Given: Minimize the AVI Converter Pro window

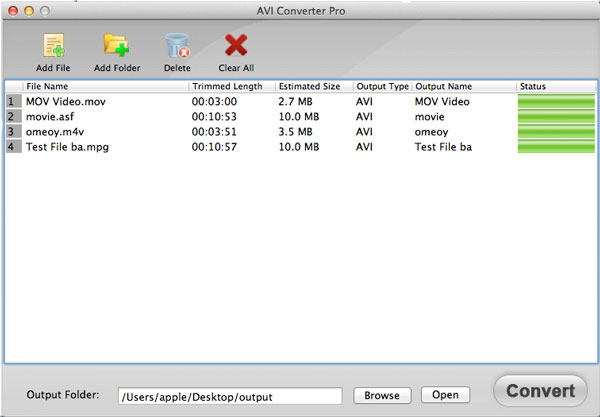Looking at the screenshot, I should [29, 11].
